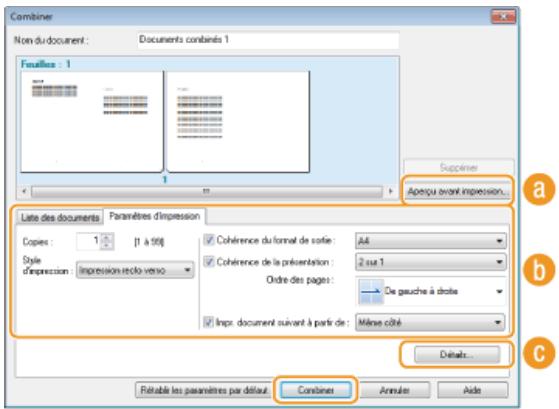This screenshot has width=559, height=409.
Task: Click the Ordre des pages label
Action: 300,280
